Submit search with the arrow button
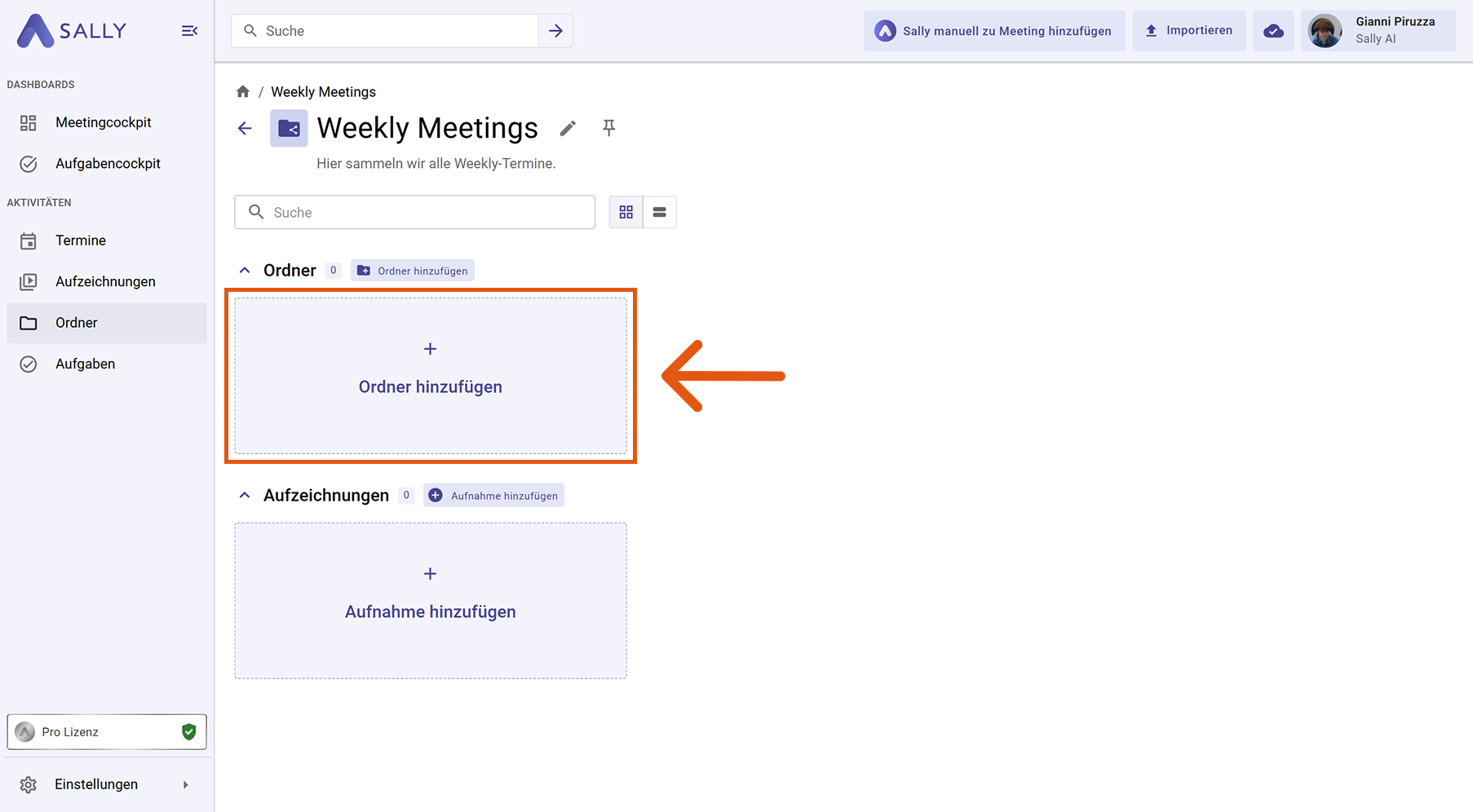This screenshot has height=812, width=1473. tap(555, 31)
